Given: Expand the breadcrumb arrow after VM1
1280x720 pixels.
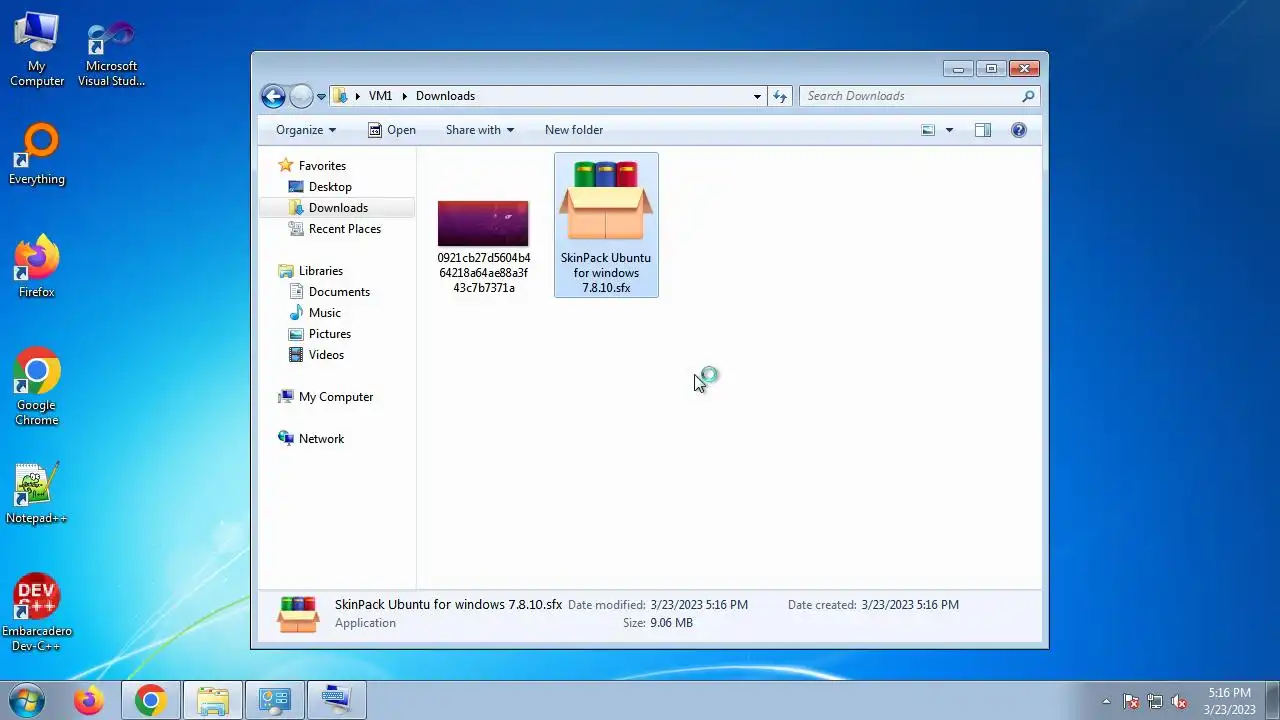Looking at the screenshot, I should coord(405,96).
